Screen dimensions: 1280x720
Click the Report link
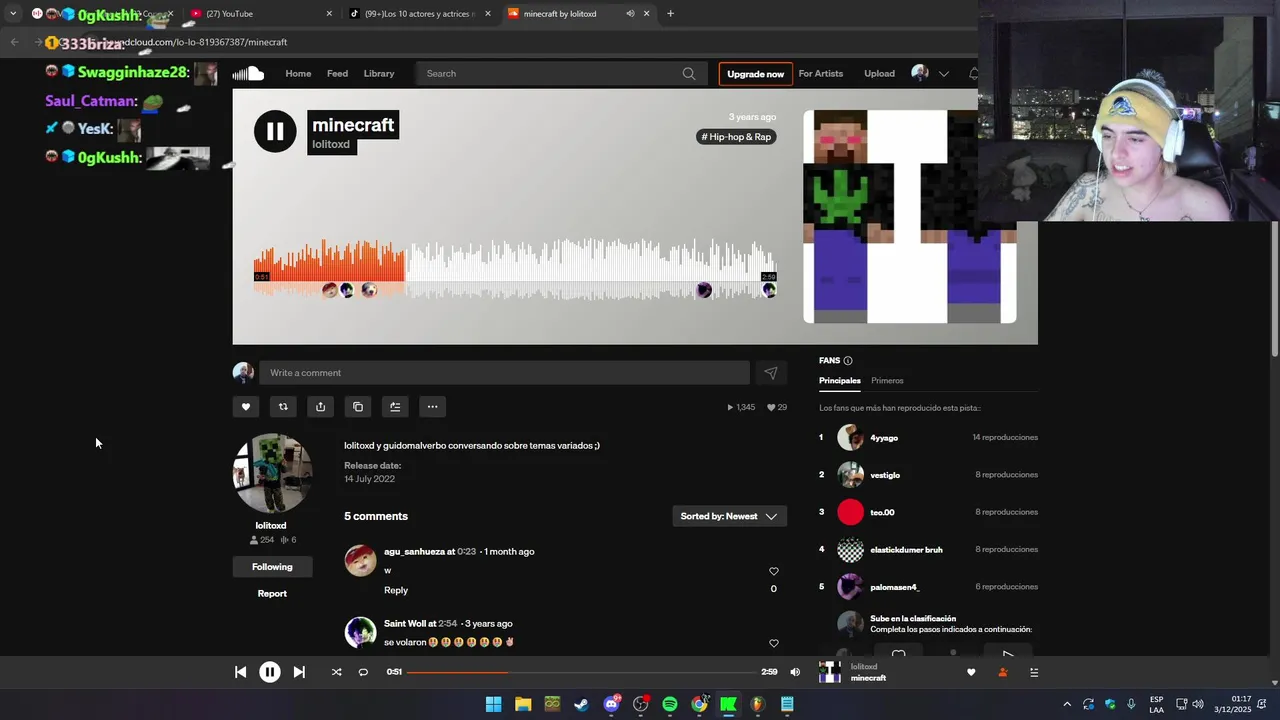tap(272, 594)
